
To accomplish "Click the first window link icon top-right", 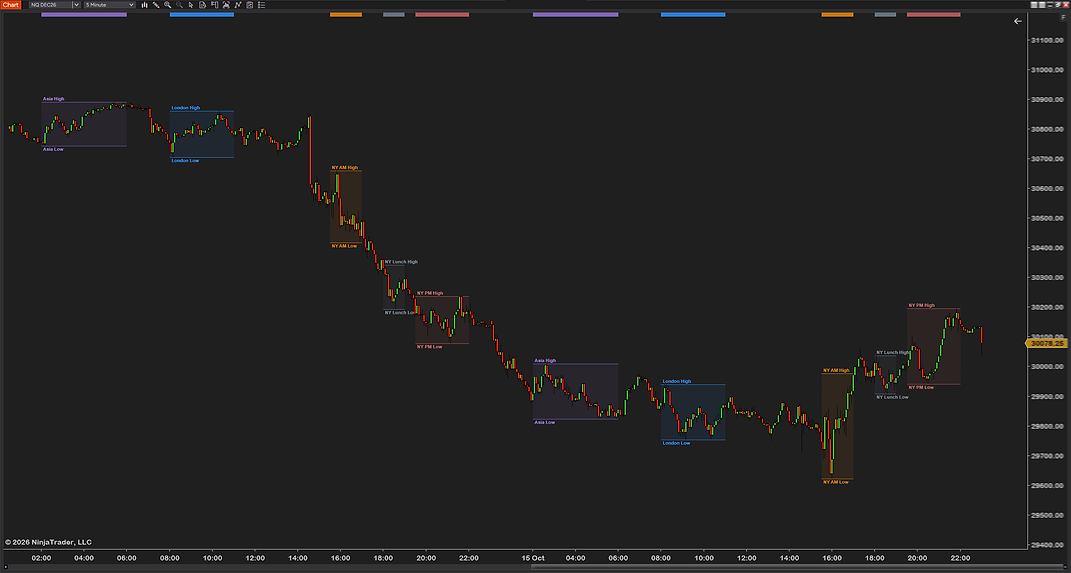I will click(1034, 5).
